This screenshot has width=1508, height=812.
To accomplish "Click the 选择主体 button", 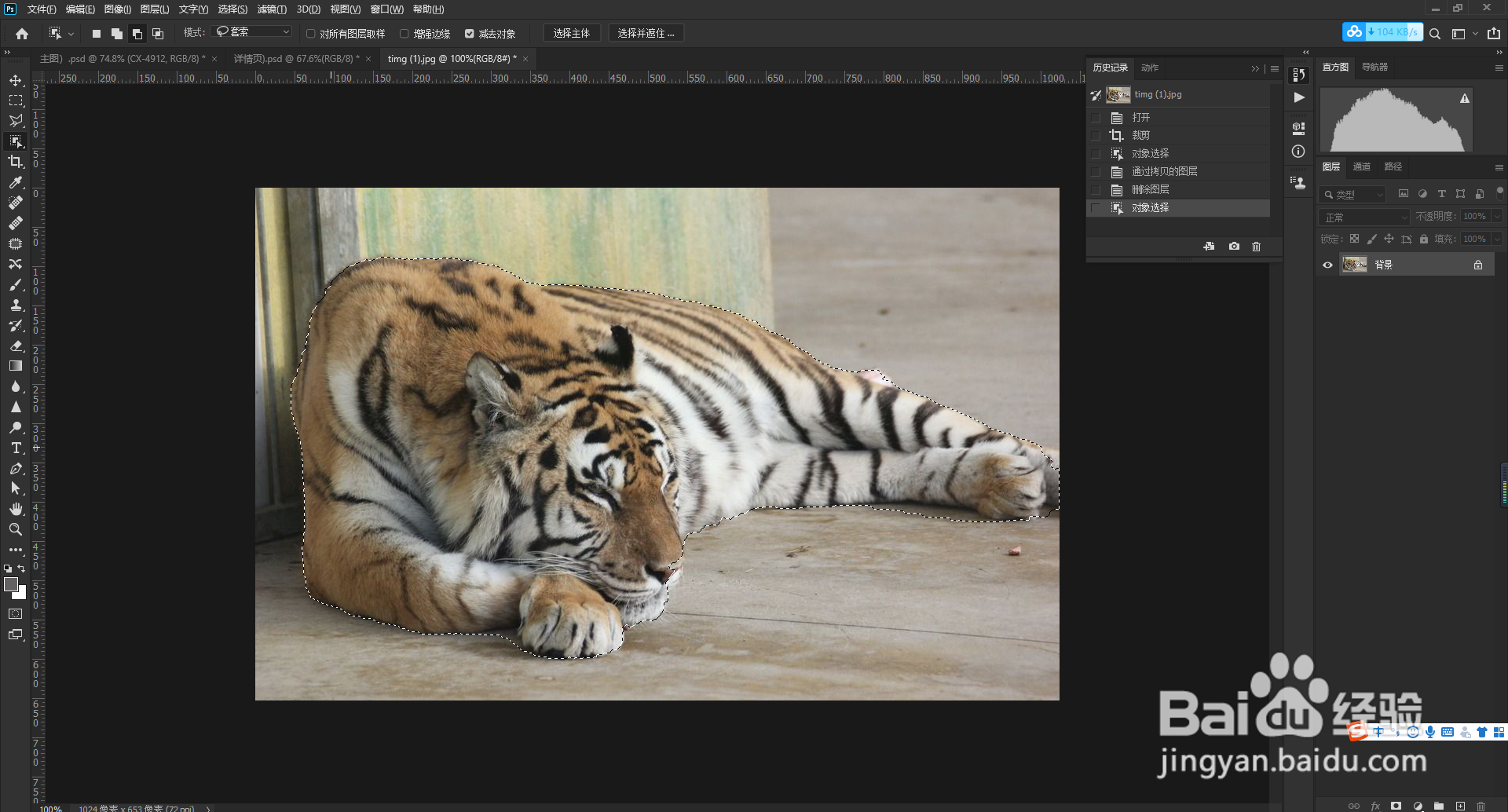I will tap(571, 33).
